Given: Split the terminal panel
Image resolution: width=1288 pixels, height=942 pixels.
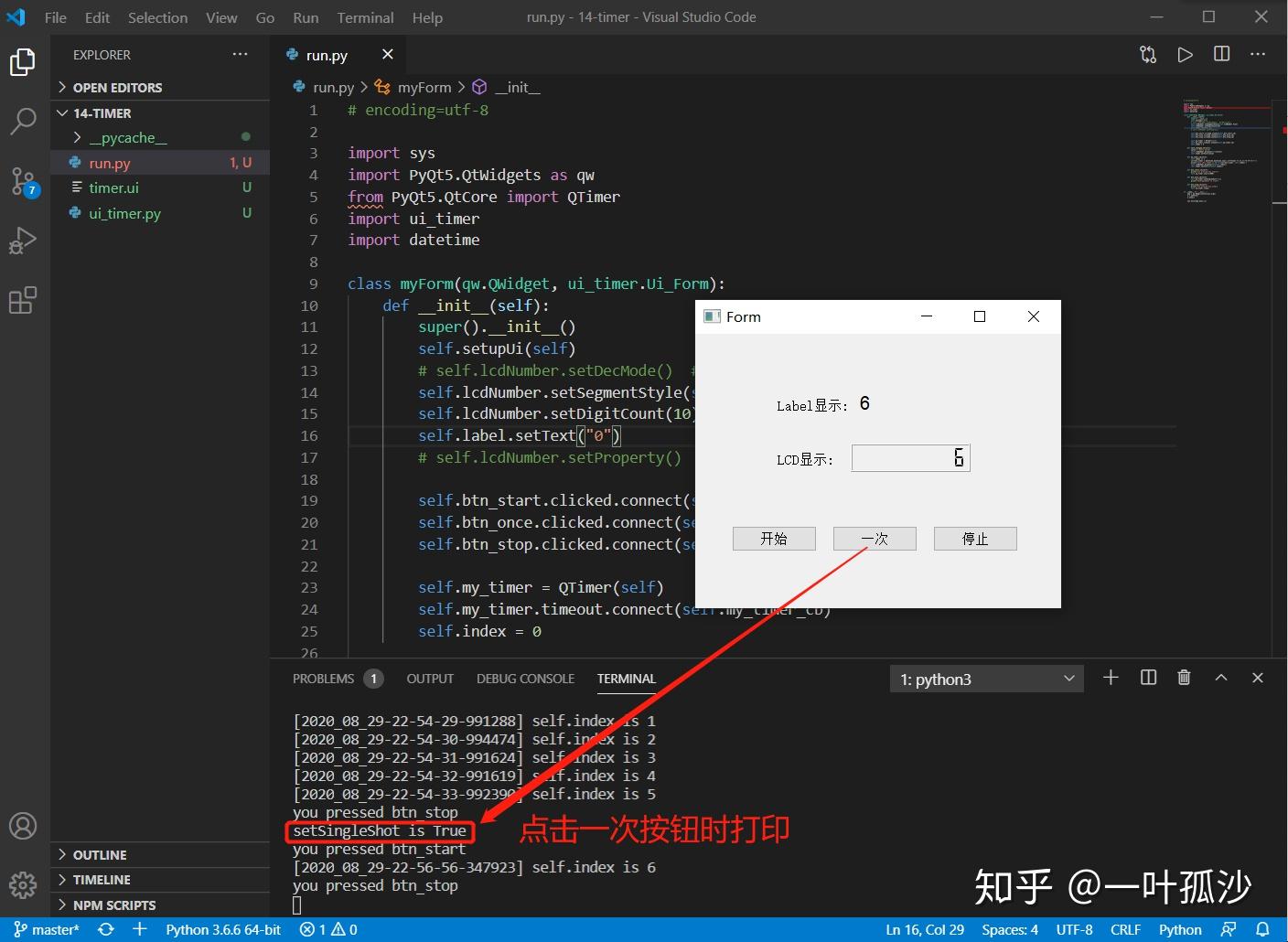Looking at the screenshot, I should tap(1148, 678).
